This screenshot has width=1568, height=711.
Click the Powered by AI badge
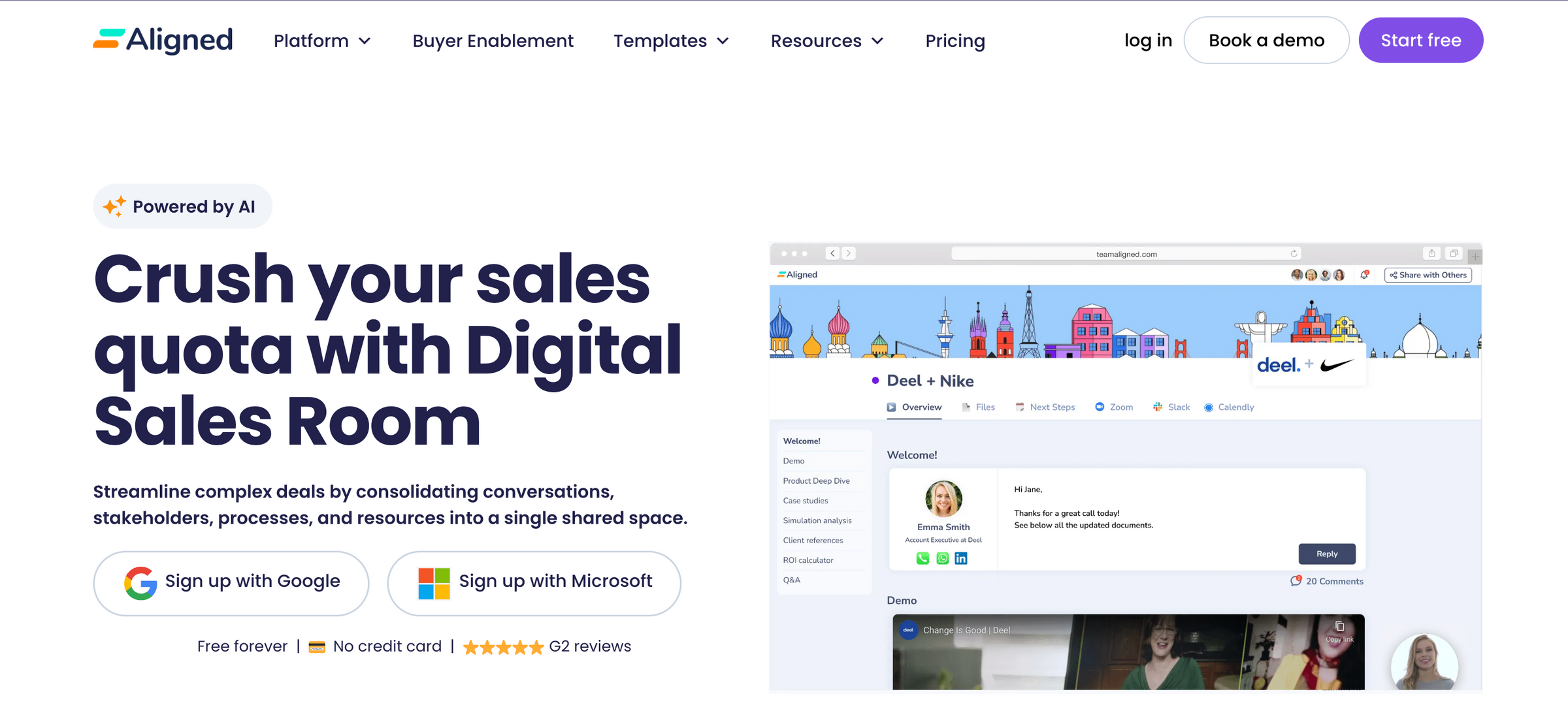[182, 206]
